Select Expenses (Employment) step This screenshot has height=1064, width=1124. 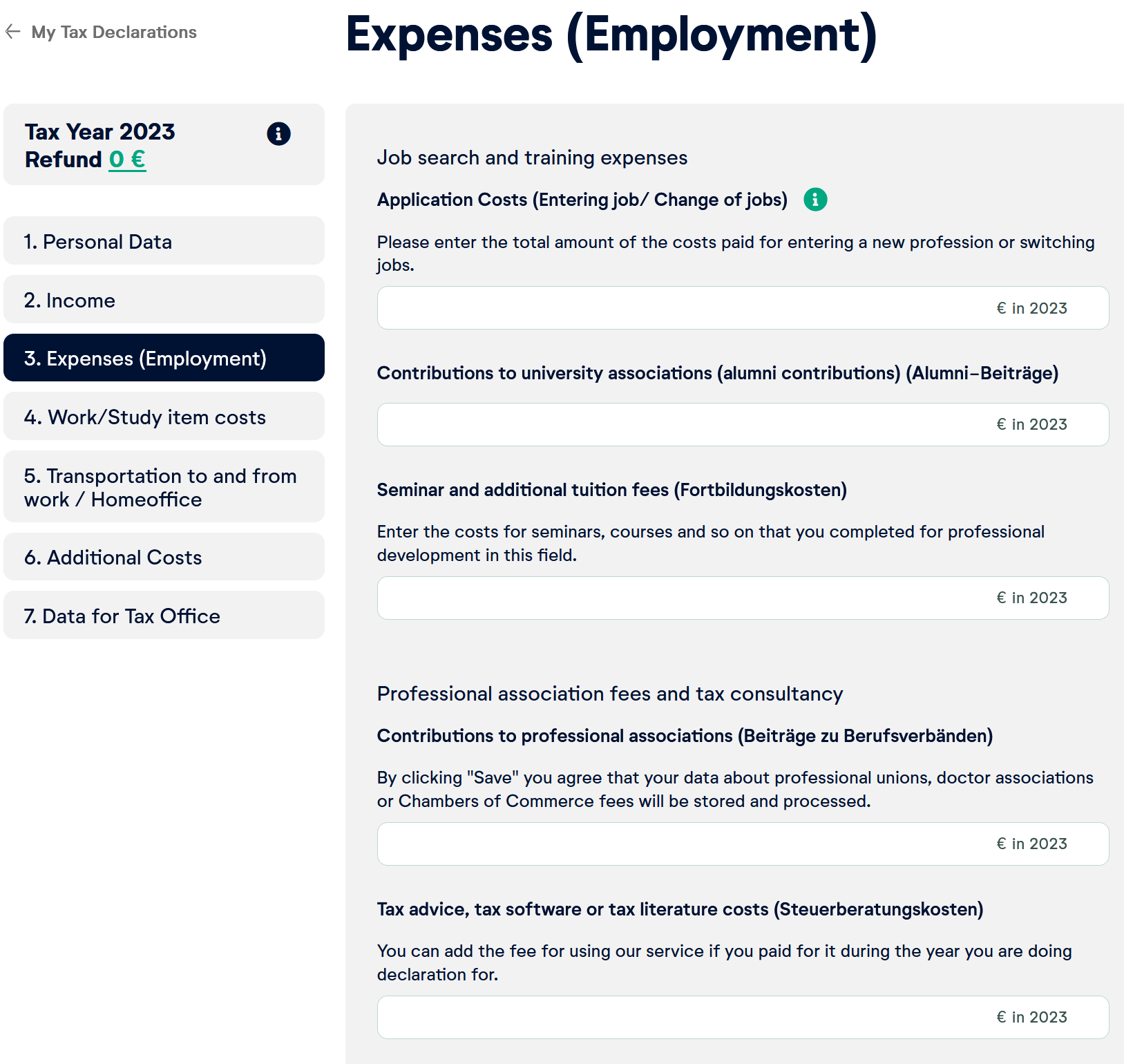[164, 358]
